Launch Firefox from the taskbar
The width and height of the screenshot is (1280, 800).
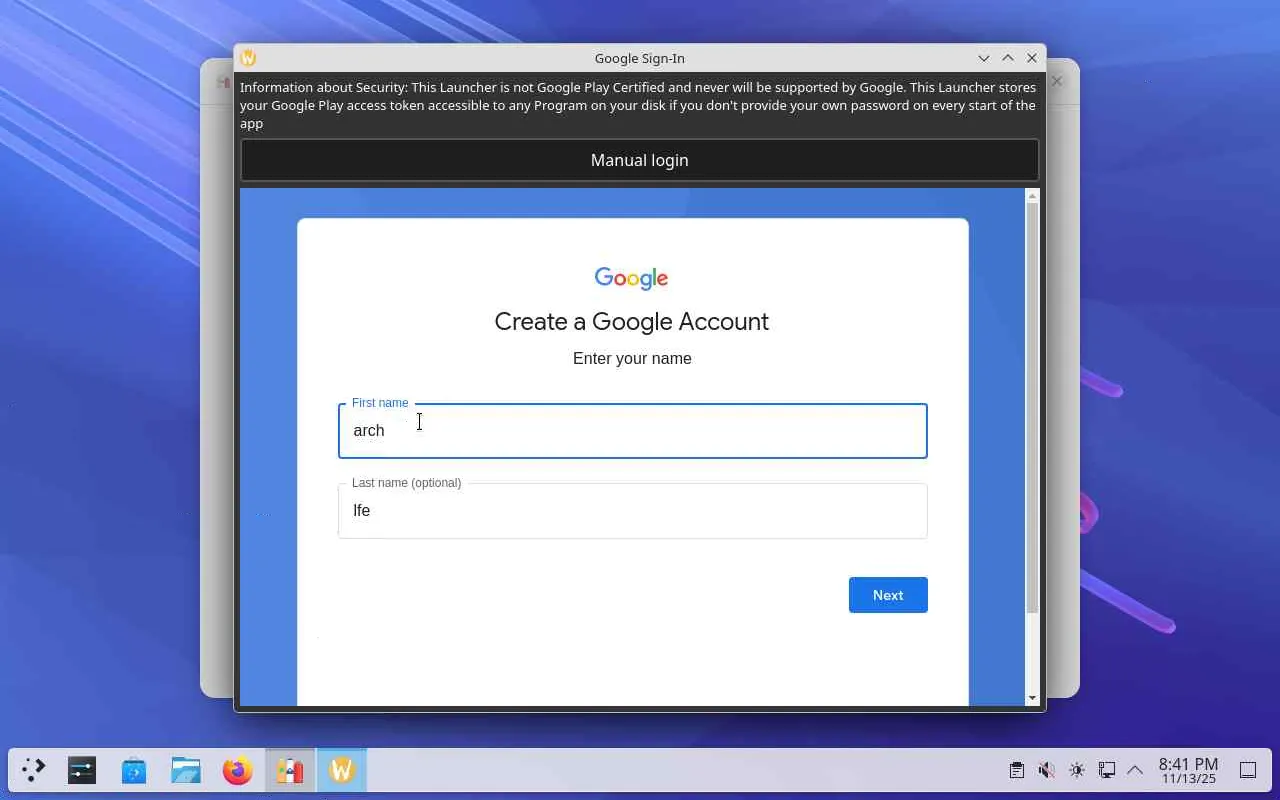pos(238,770)
